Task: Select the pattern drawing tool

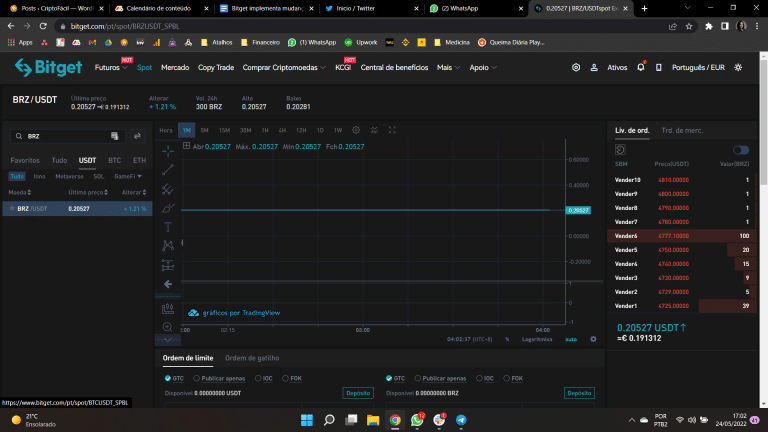Action: click(168, 246)
